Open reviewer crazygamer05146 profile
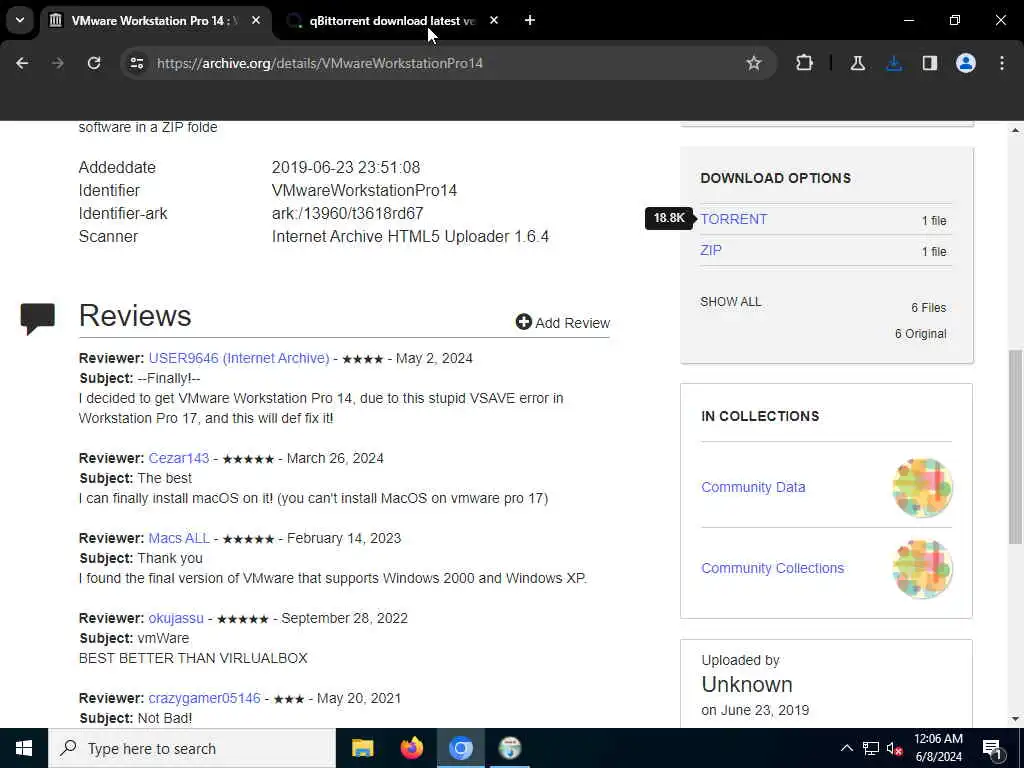 (x=204, y=698)
